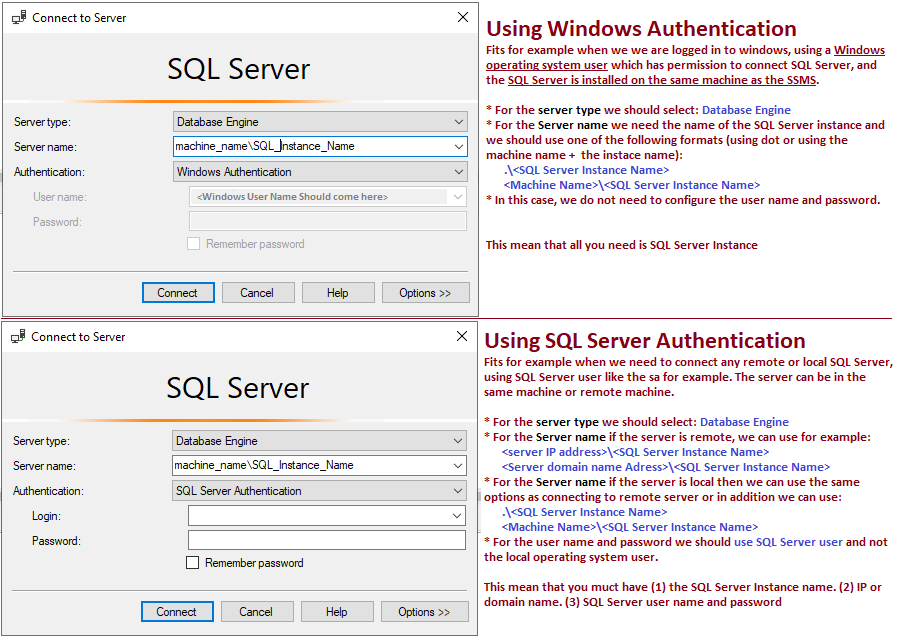Click Help button in top dialog
Image resolution: width=907 pixels, height=639 pixels.
pos(338,293)
